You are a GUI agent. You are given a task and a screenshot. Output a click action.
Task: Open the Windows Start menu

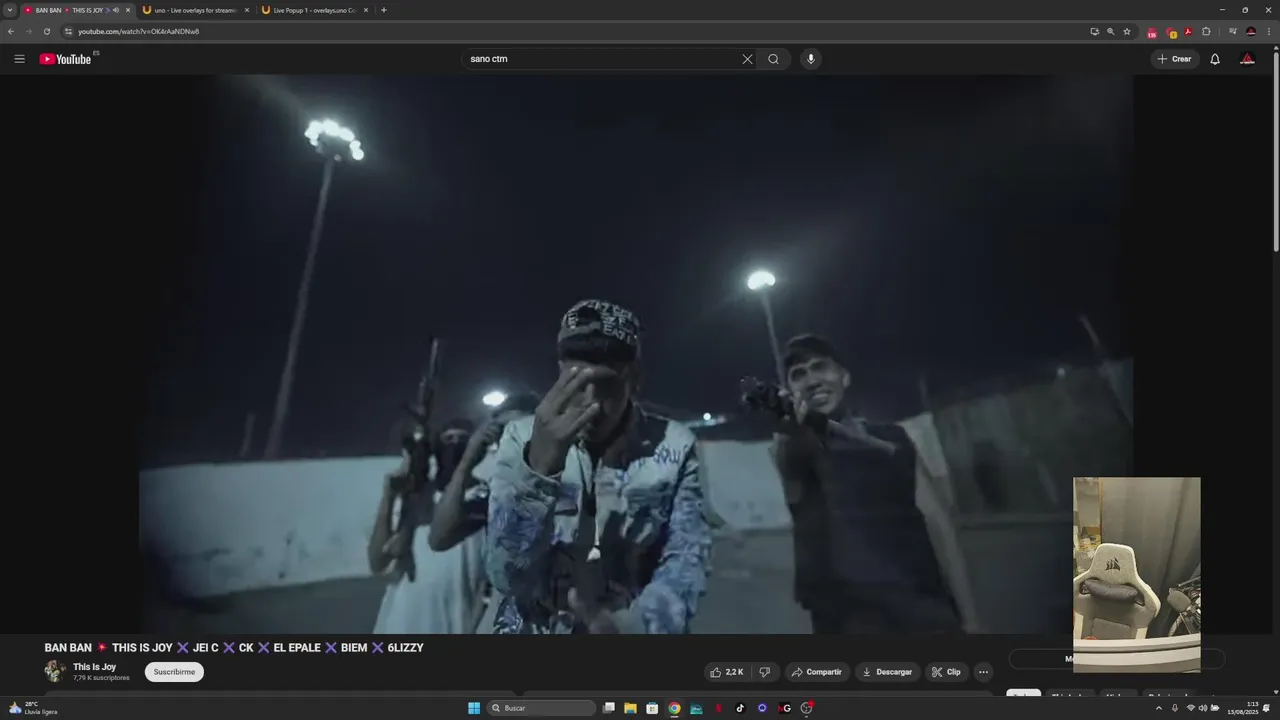click(x=474, y=708)
